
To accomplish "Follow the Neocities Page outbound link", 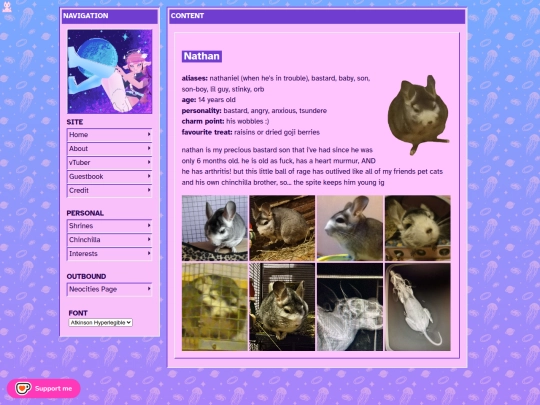I will [110, 289].
